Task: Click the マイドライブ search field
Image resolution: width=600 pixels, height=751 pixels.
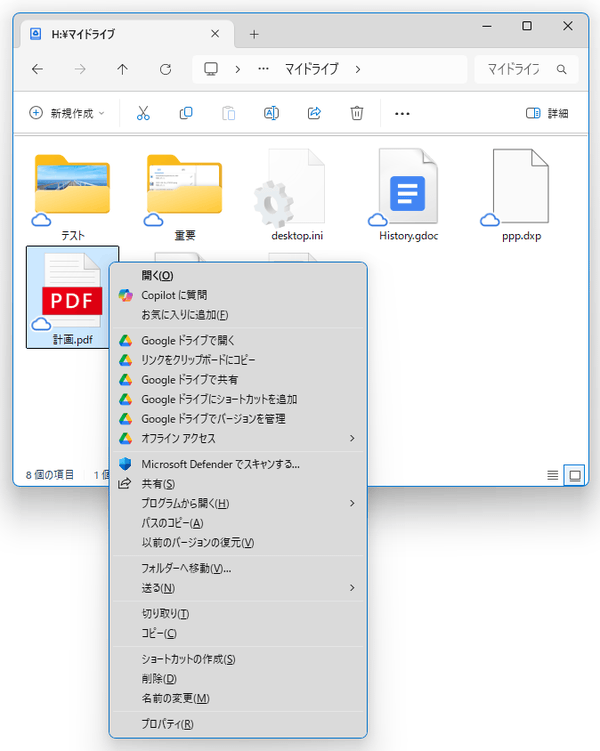Action: pyautogui.click(x=515, y=69)
